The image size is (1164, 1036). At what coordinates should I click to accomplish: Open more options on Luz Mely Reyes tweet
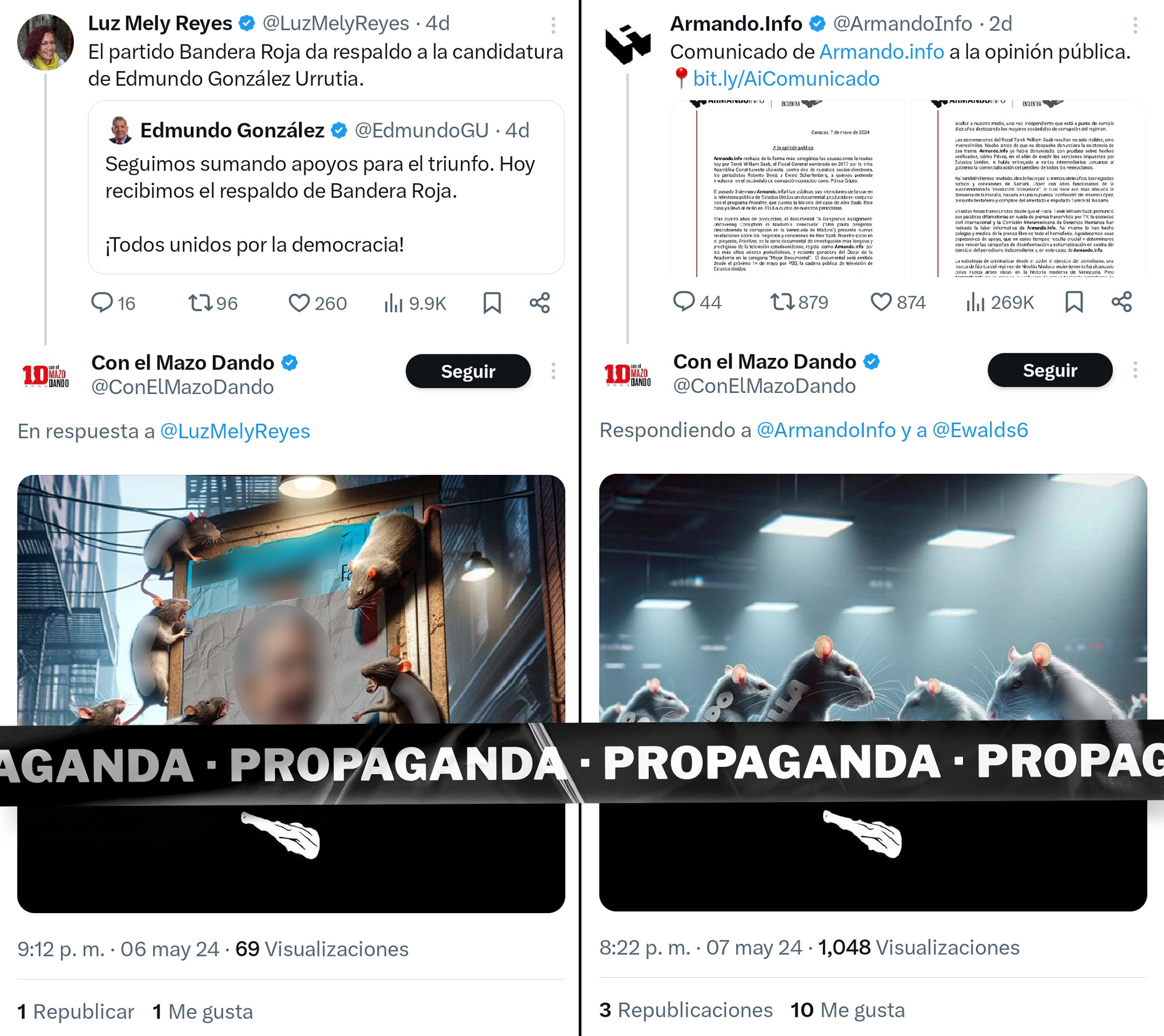click(553, 24)
